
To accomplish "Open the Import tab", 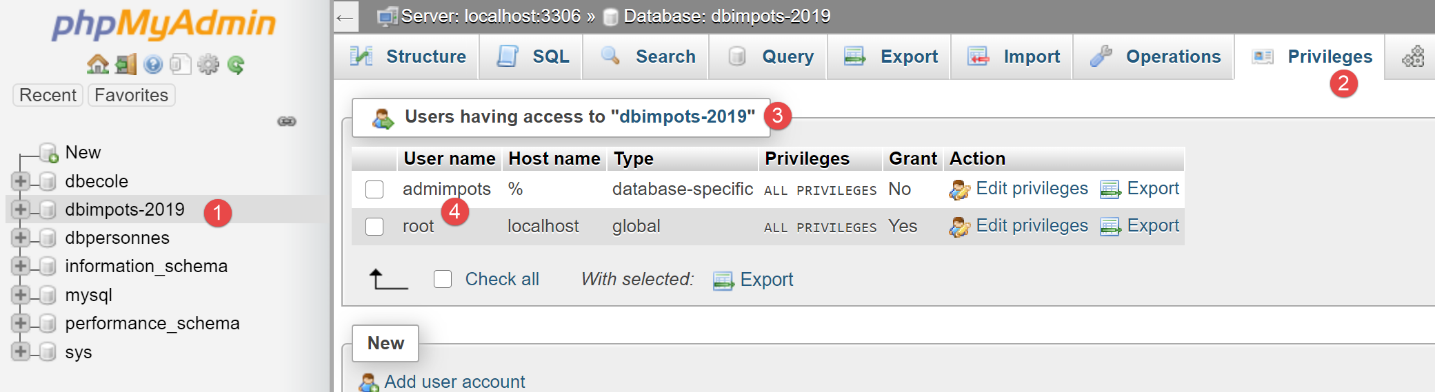I will [1012, 57].
